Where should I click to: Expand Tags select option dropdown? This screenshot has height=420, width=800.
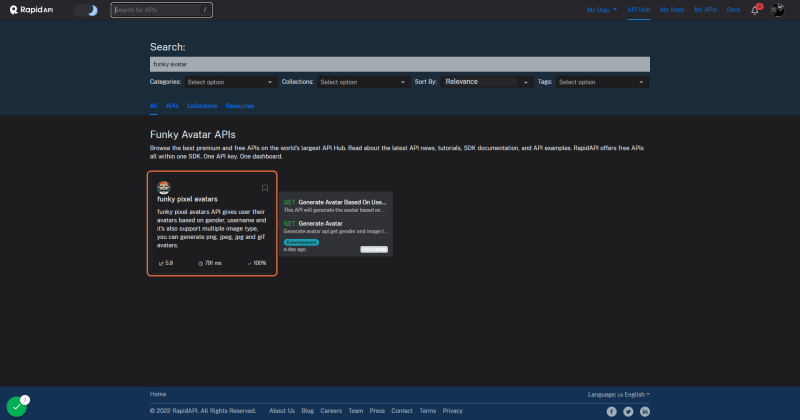pyautogui.click(x=602, y=82)
